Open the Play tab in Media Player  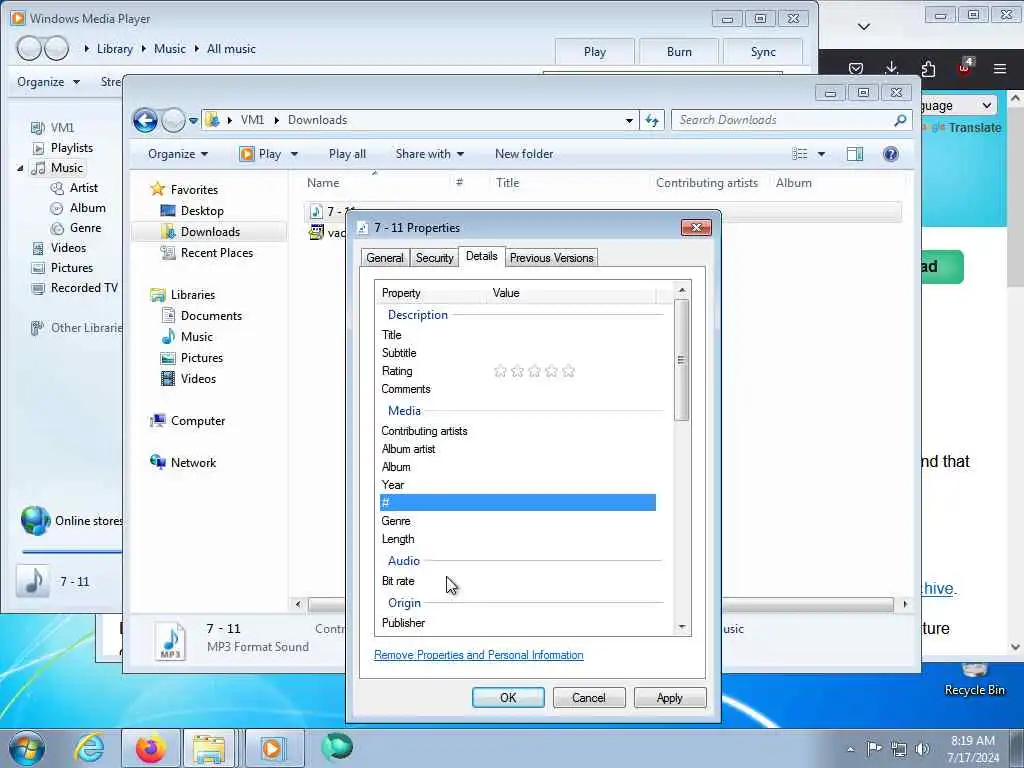(x=594, y=52)
